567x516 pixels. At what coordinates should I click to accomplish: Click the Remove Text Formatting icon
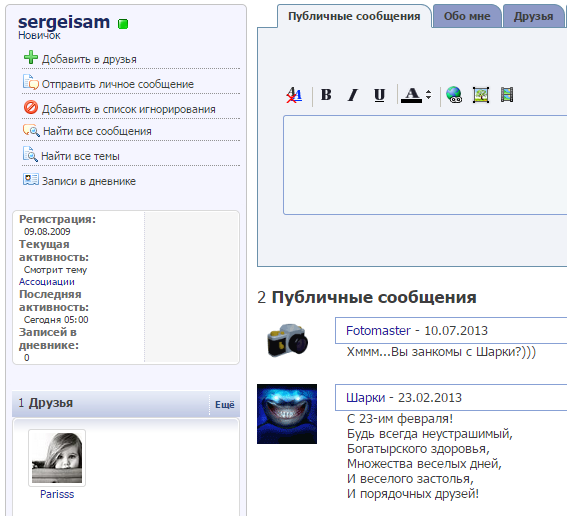[294, 95]
